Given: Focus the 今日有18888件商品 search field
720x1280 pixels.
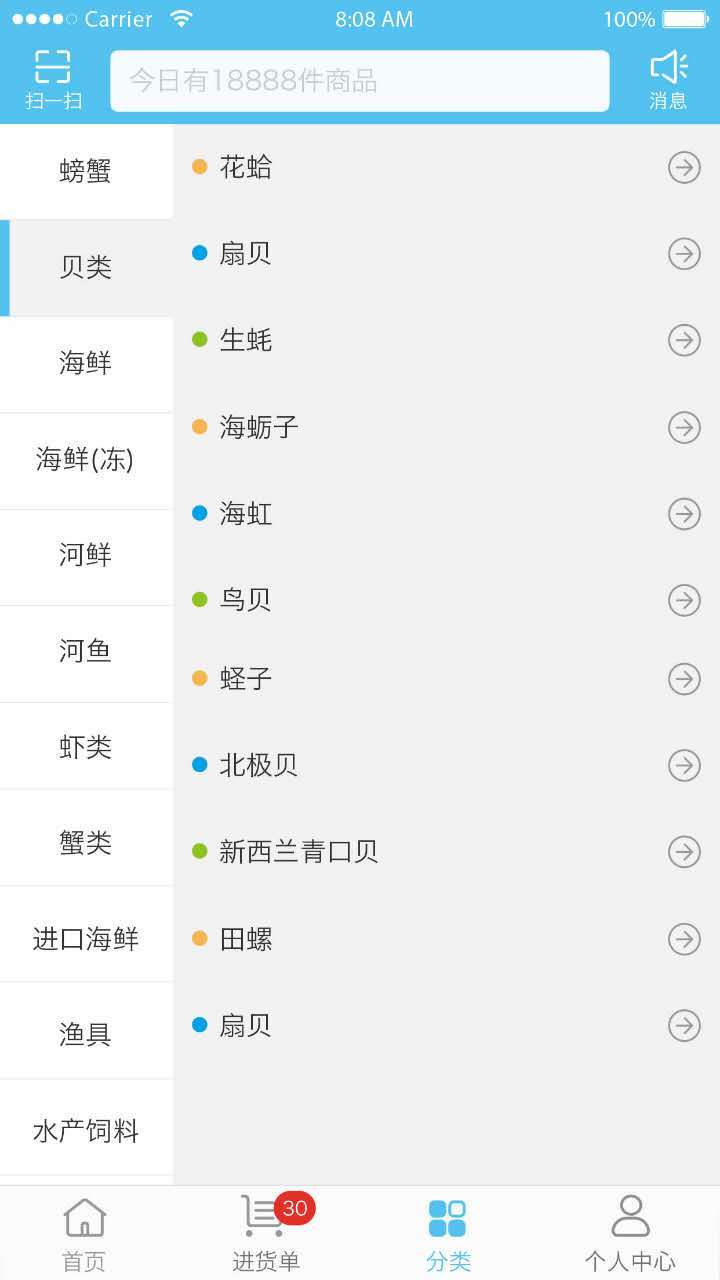Looking at the screenshot, I should [360, 81].
